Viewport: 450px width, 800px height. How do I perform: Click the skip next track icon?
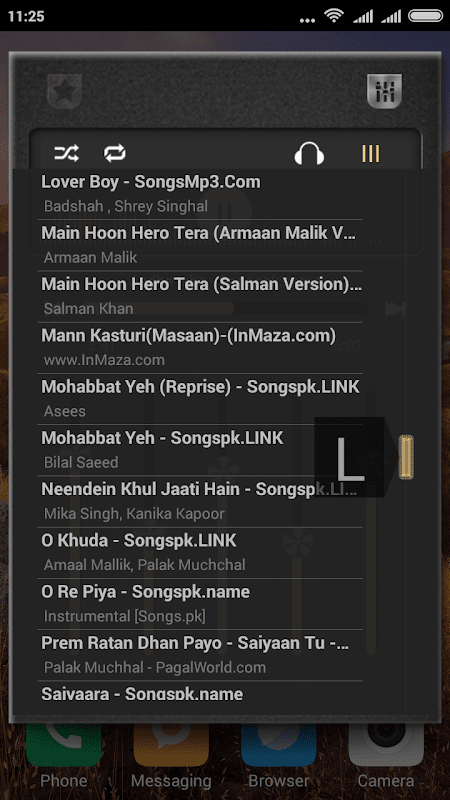395,309
